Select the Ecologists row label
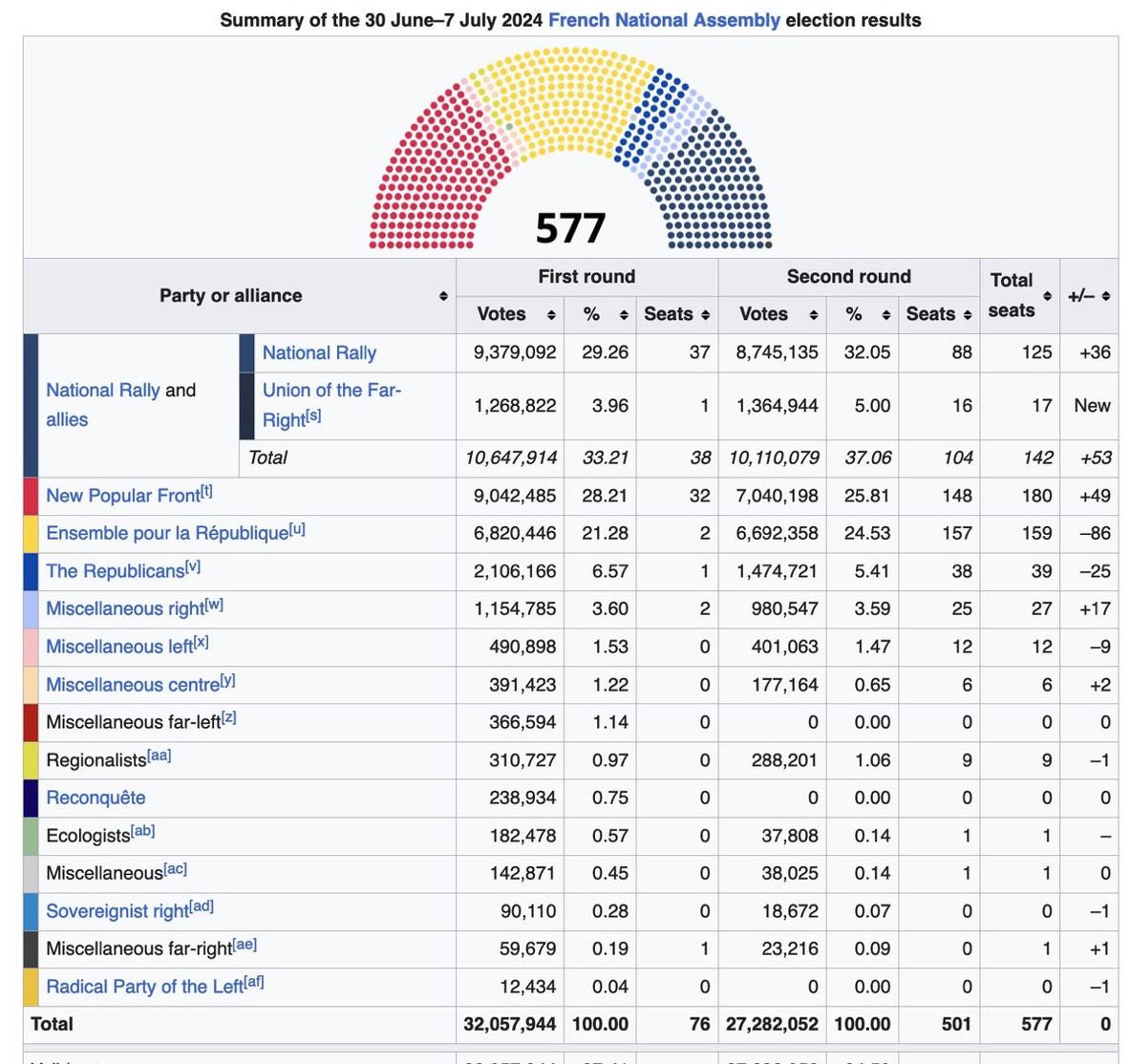1130x1064 pixels. point(88,837)
